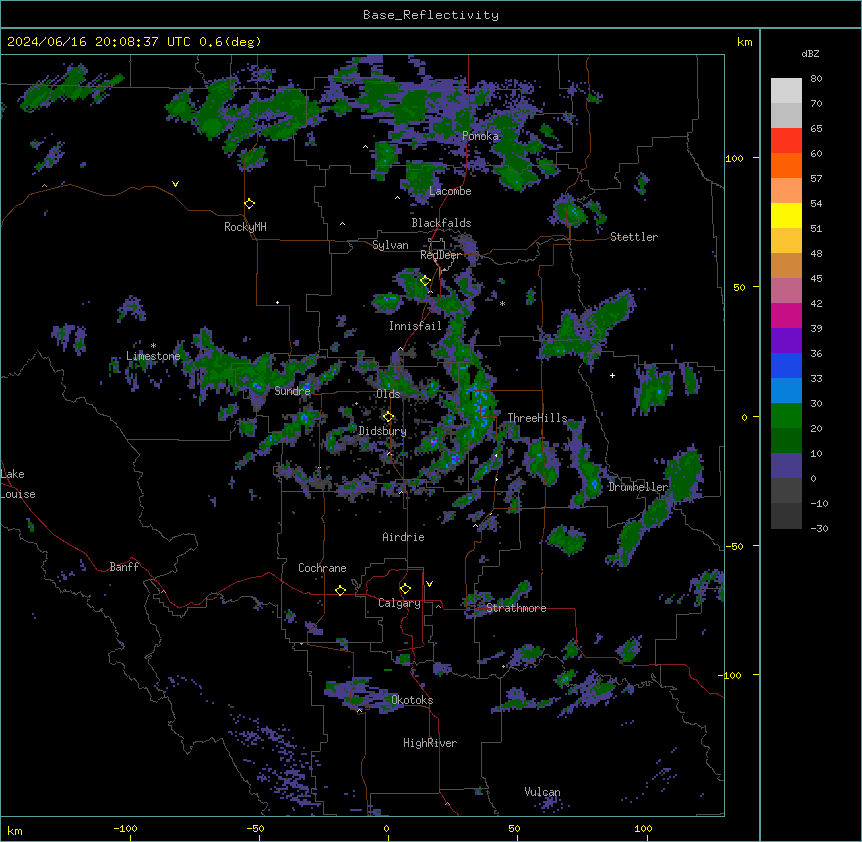
Task: Click the RockyMH label
Action: (245, 227)
